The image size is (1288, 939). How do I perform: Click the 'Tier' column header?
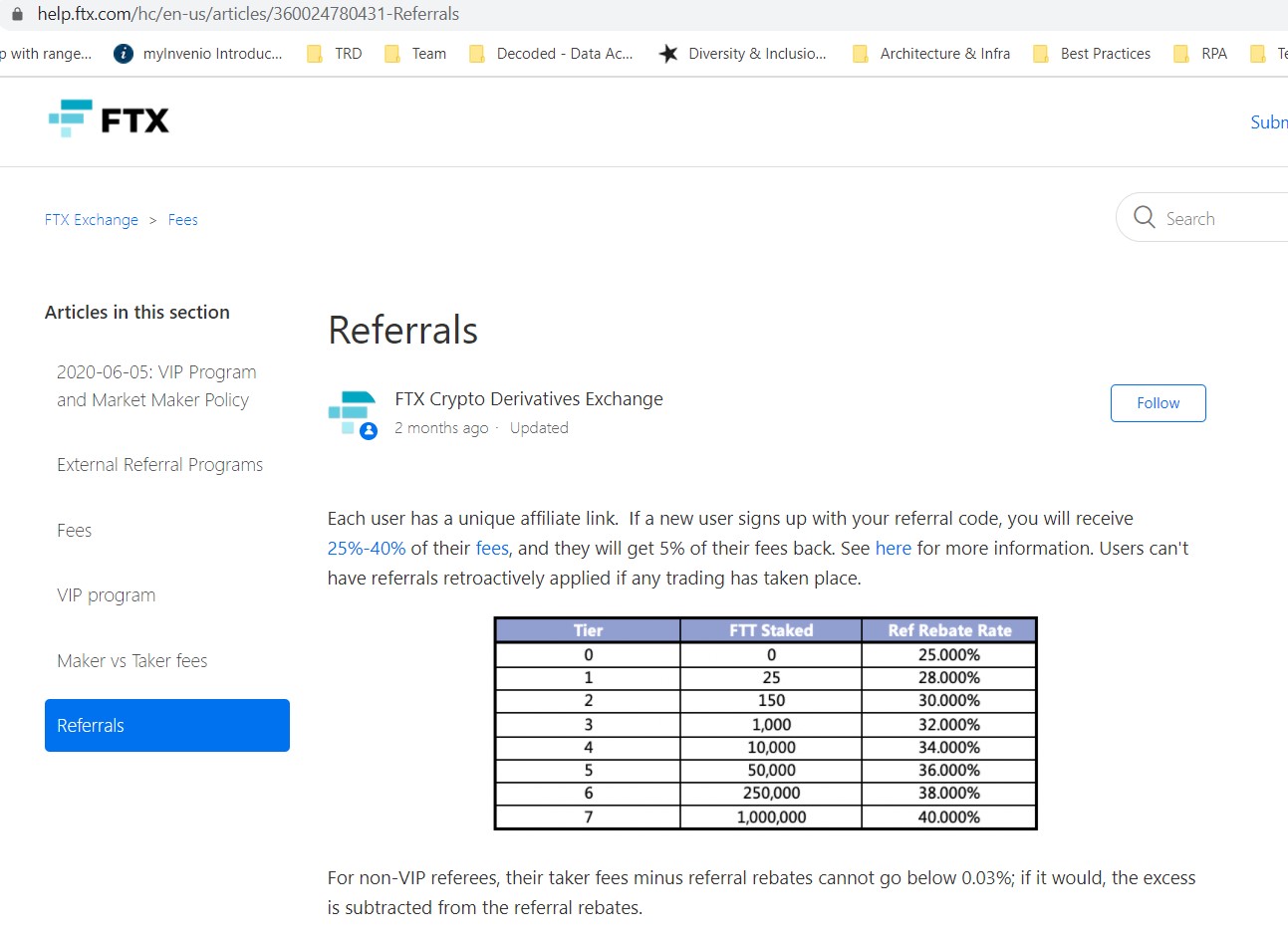click(589, 630)
